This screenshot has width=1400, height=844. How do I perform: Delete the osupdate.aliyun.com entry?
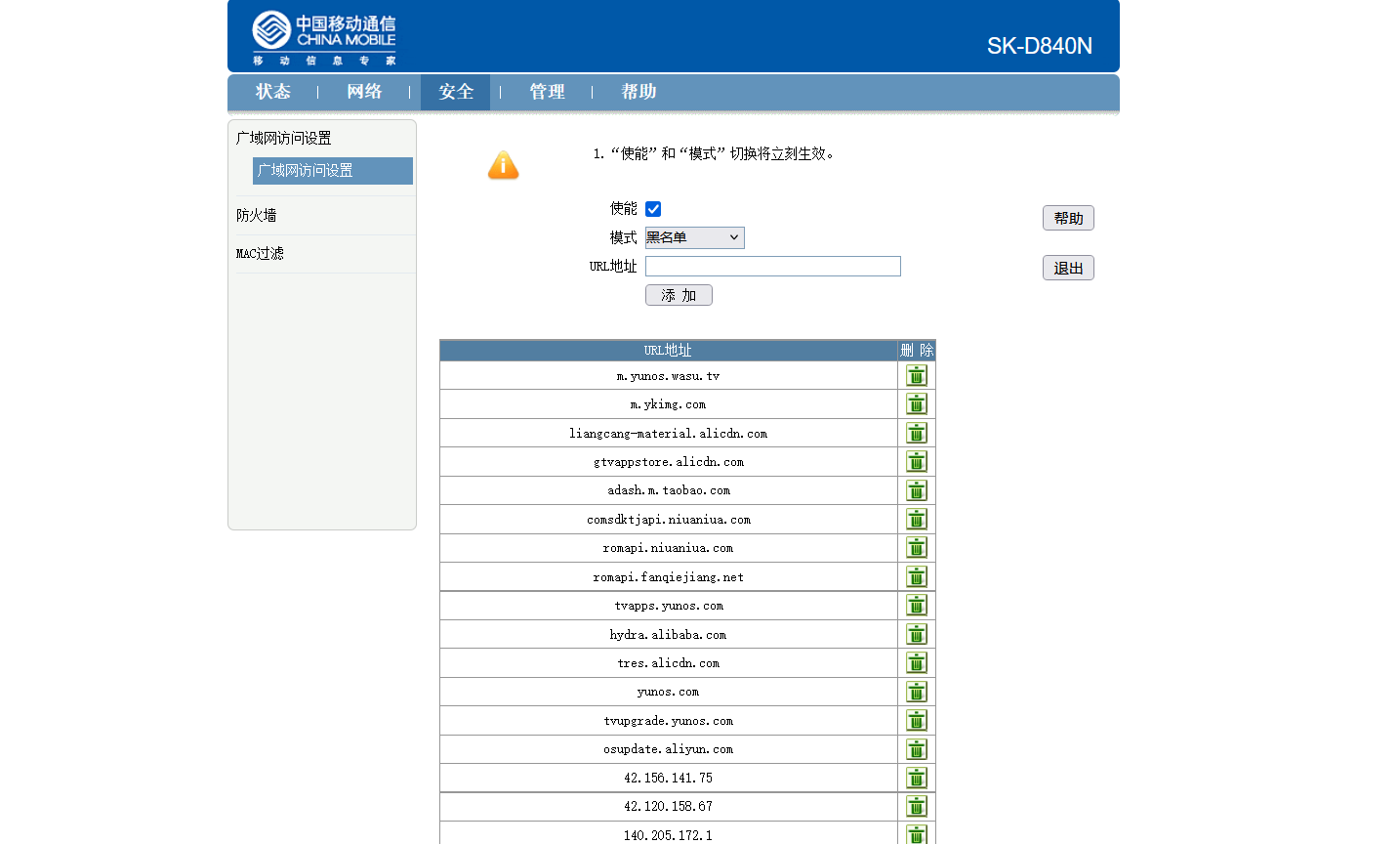917,749
